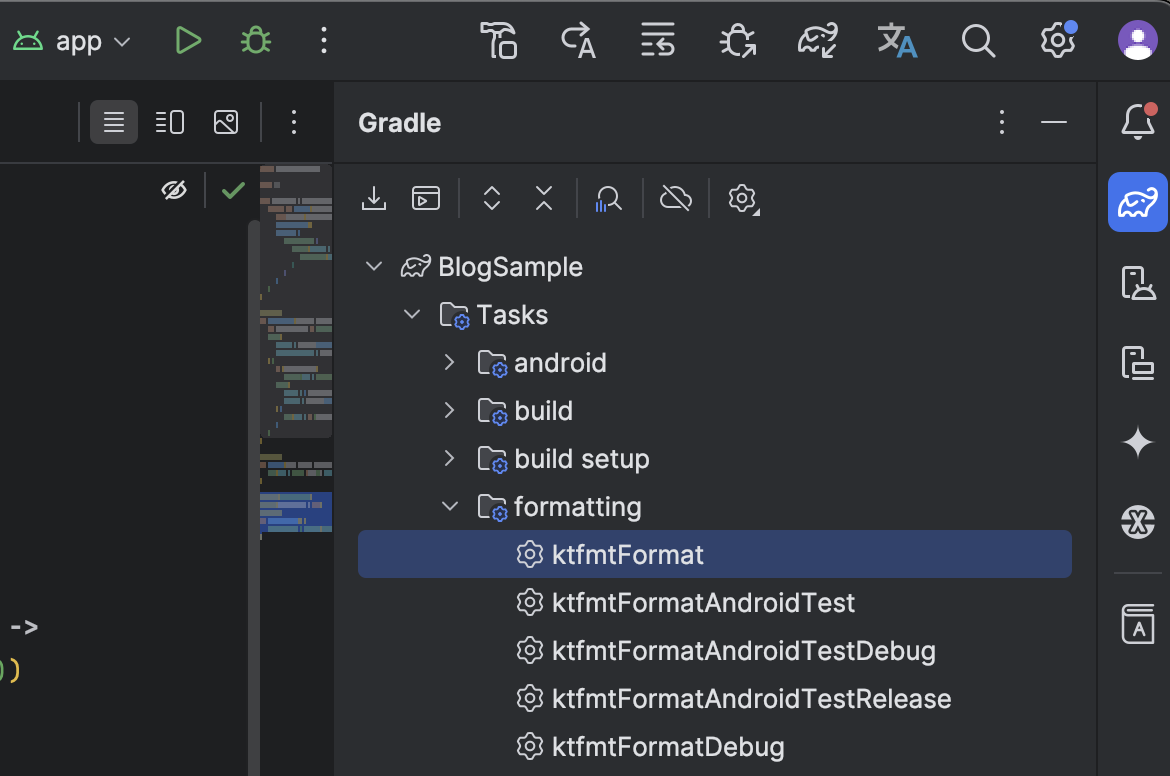Execute a Gradle task via Run icon
This screenshot has height=776, width=1170.
point(425,198)
